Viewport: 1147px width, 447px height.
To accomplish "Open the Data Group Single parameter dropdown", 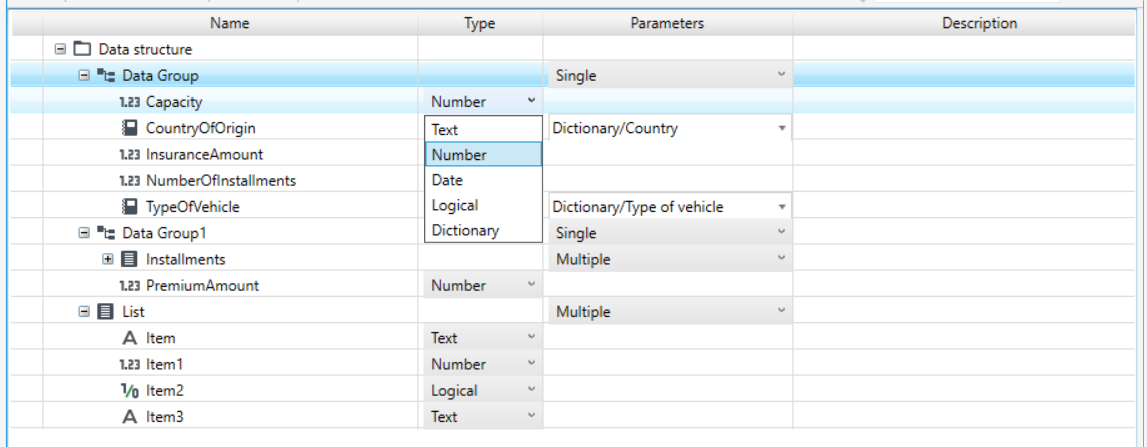I will coord(669,75).
